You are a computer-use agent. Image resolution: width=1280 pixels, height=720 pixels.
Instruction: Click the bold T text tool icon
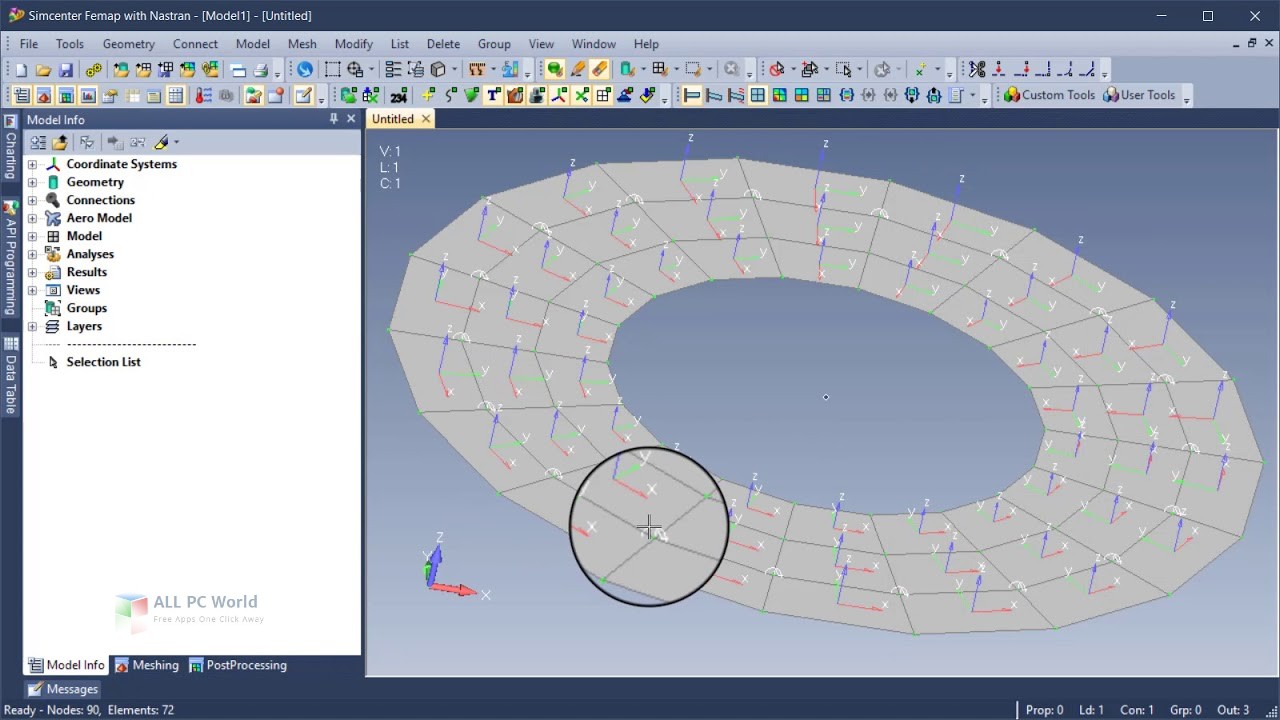[493, 95]
